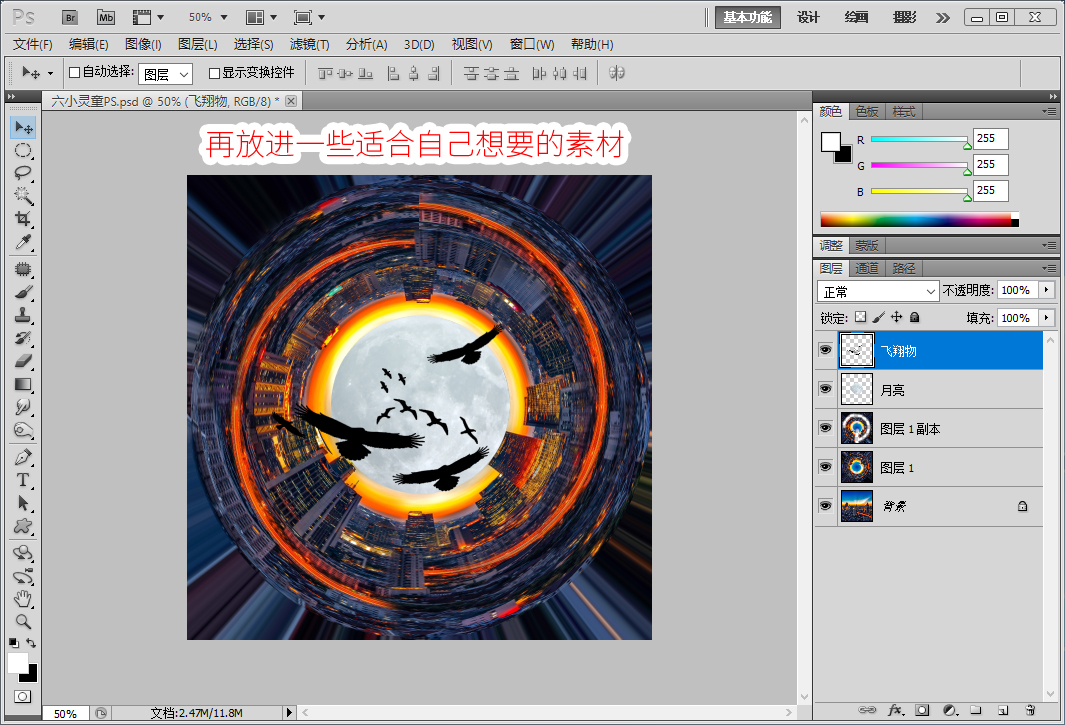The height and width of the screenshot is (725, 1065).
Task: Select the Horizontal Type tool
Action: click(23, 480)
